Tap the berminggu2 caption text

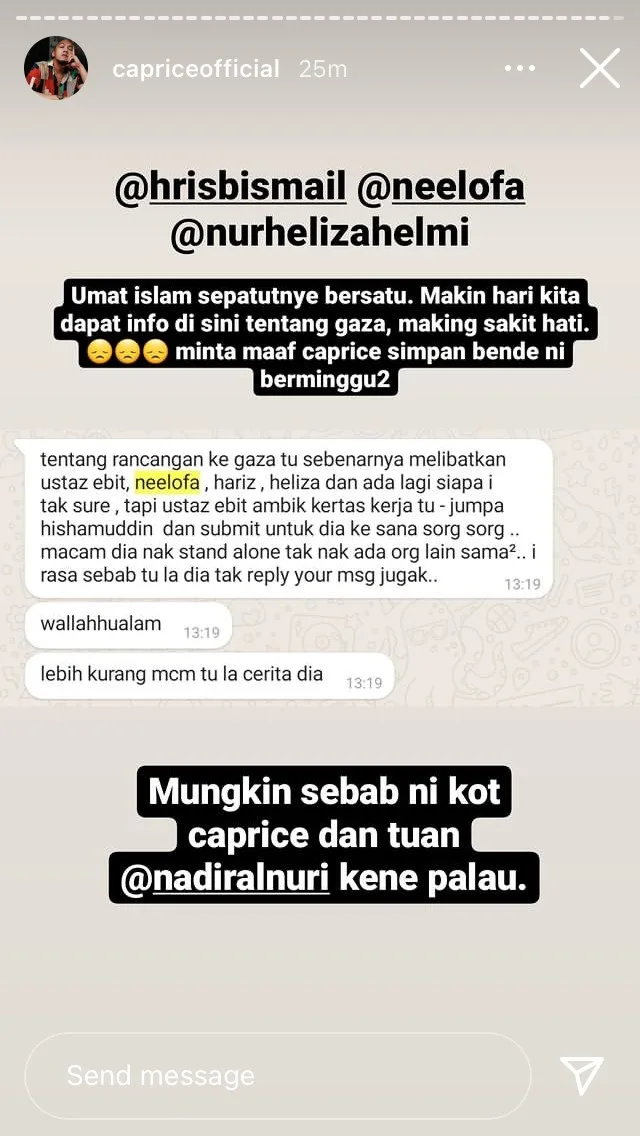(325, 379)
